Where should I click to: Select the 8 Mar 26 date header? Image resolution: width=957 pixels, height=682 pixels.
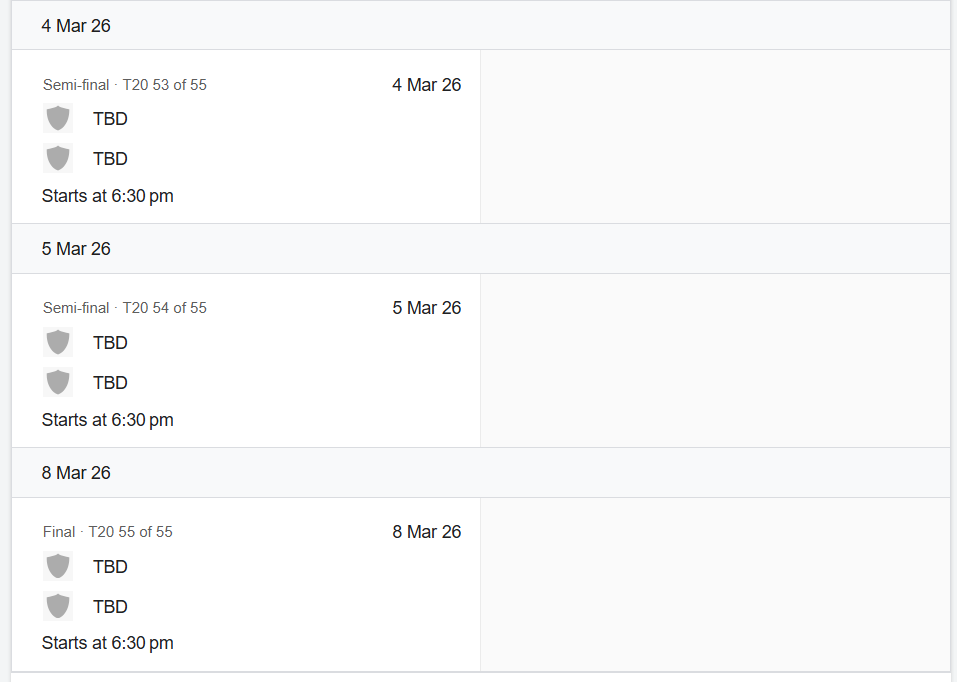click(x=76, y=473)
